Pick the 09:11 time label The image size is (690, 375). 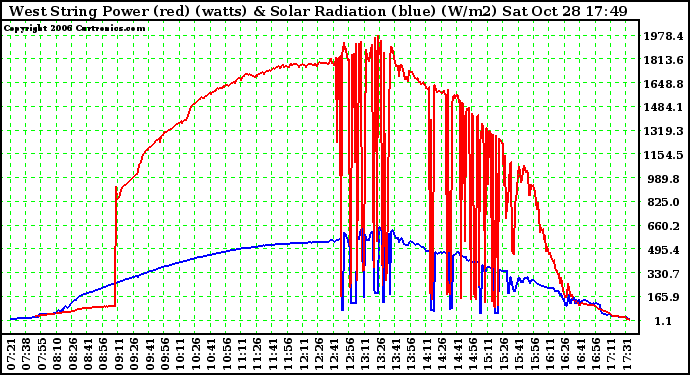click(119, 354)
